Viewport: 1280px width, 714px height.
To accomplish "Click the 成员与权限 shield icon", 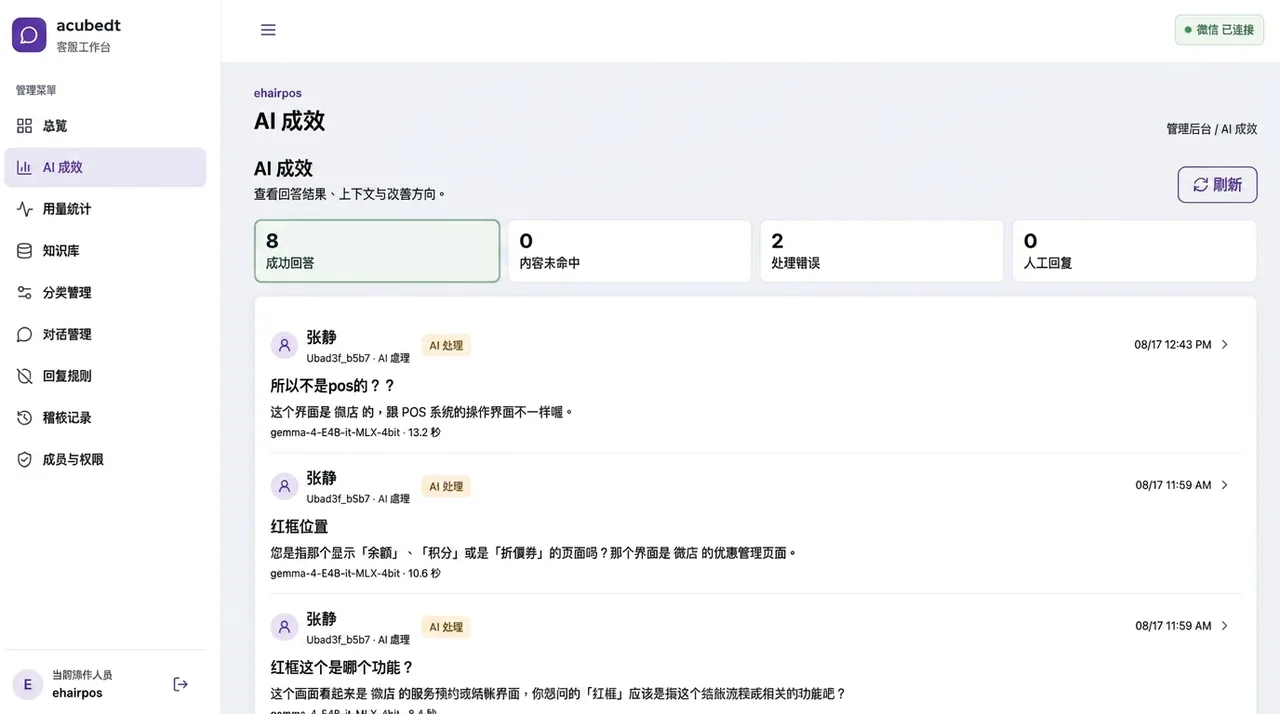I will point(25,460).
